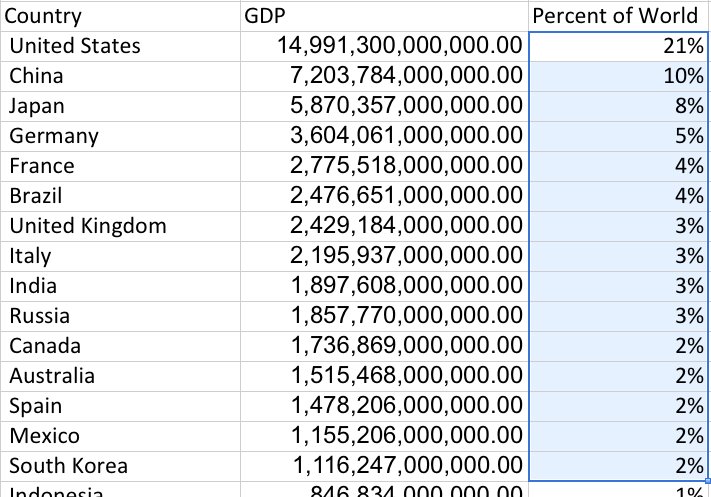Click the 2% cell in Canada row
The image size is (711, 497).
coord(618,346)
